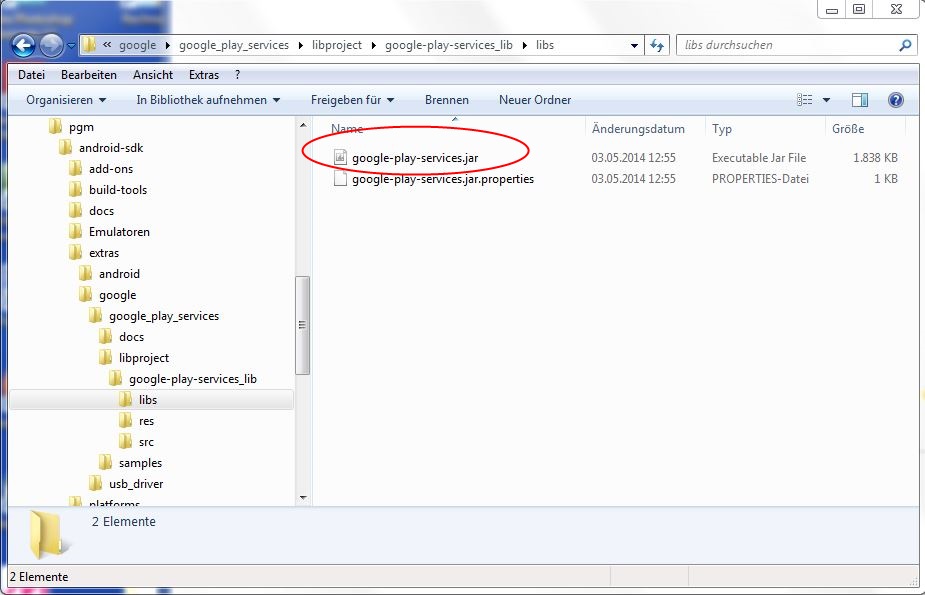This screenshot has width=925, height=595.
Task: Click tree scrollbar up arrow
Action: tap(303, 125)
